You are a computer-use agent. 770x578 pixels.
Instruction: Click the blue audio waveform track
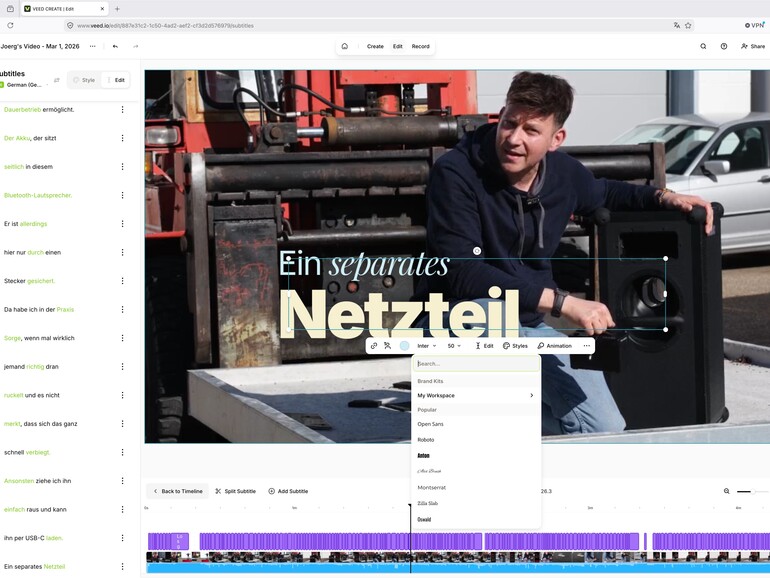point(458,568)
